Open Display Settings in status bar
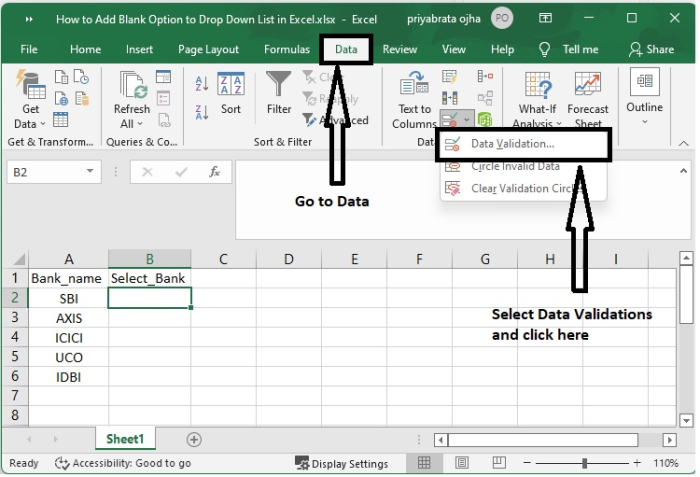This screenshot has width=700, height=477. (x=342, y=464)
